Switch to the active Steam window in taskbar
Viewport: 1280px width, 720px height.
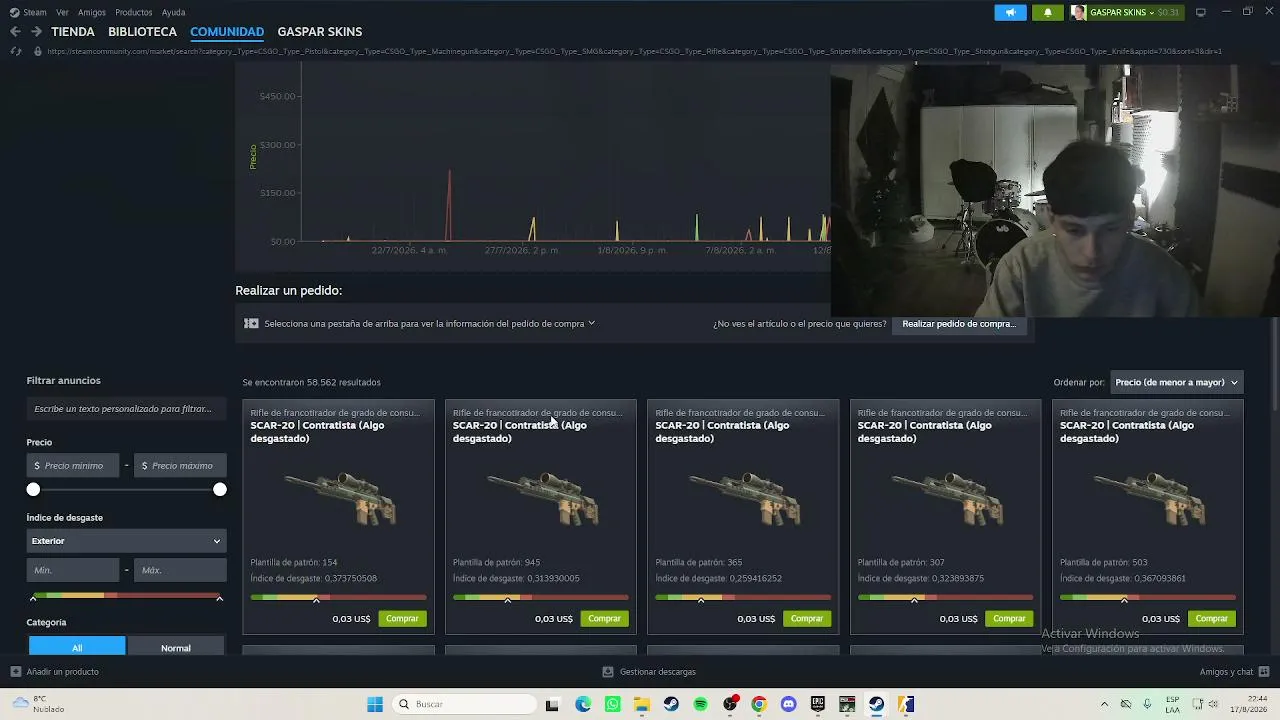(x=877, y=704)
